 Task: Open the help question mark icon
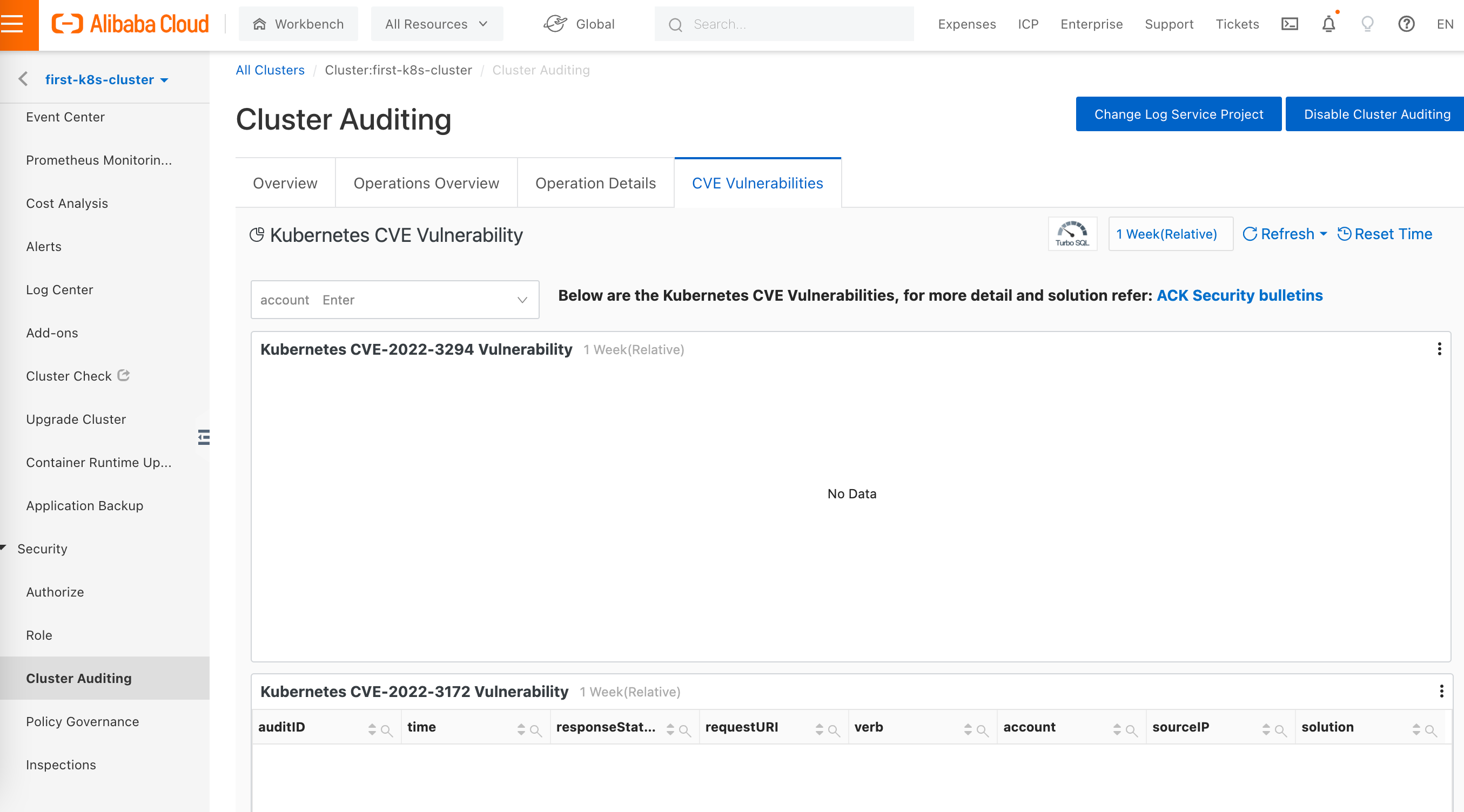[1406, 24]
